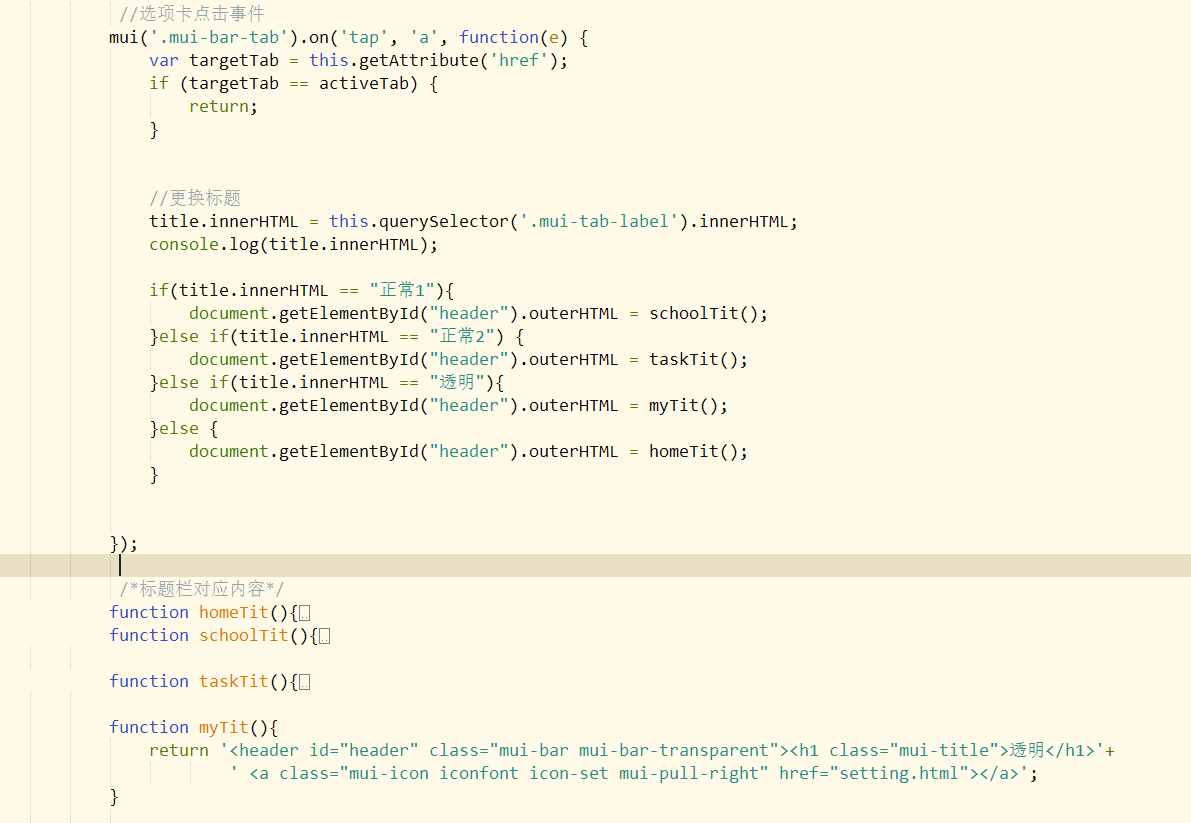Click the comment //更换标题
Image resolution: width=1191 pixels, height=823 pixels.
click(x=195, y=198)
